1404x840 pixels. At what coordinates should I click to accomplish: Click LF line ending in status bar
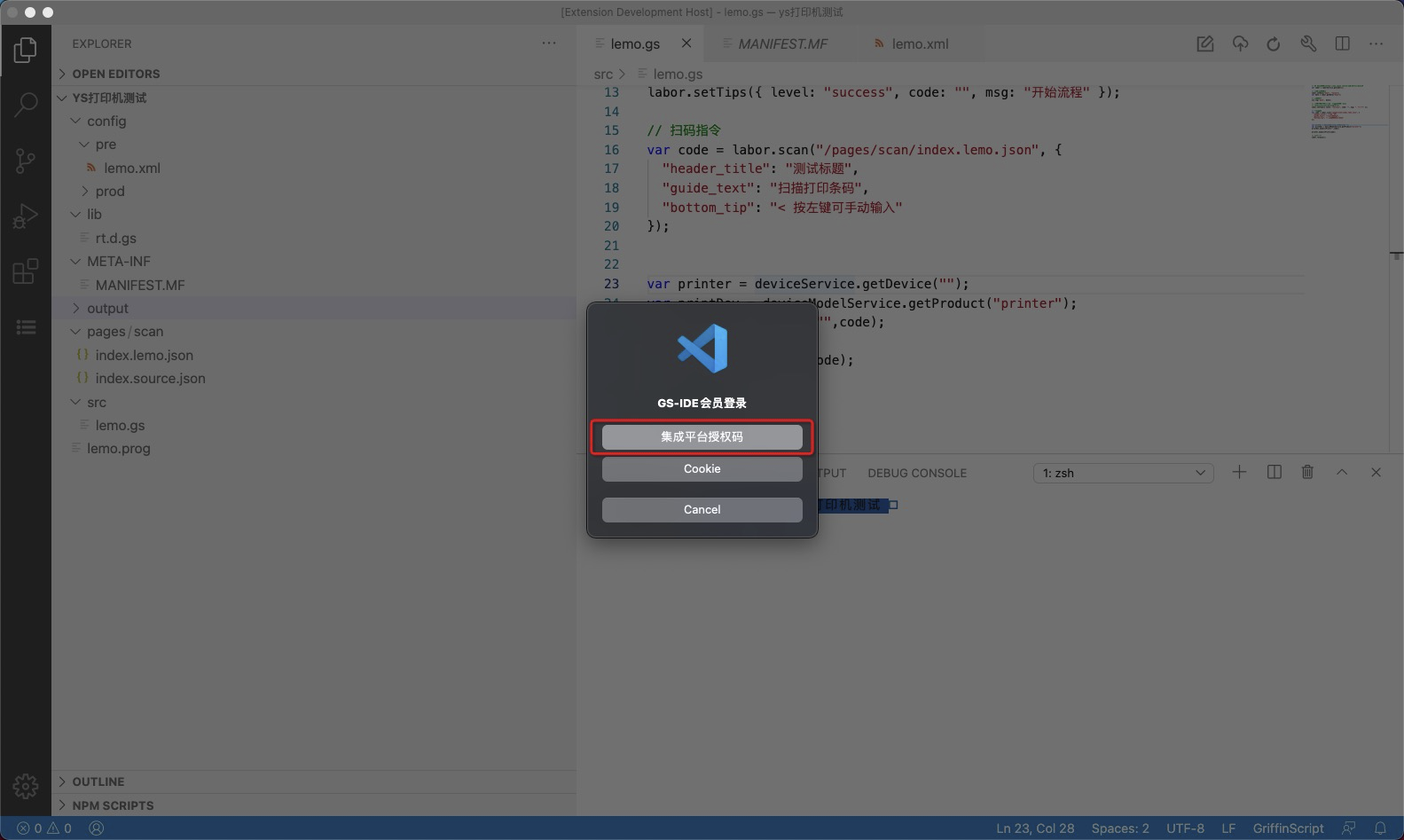click(x=1228, y=828)
